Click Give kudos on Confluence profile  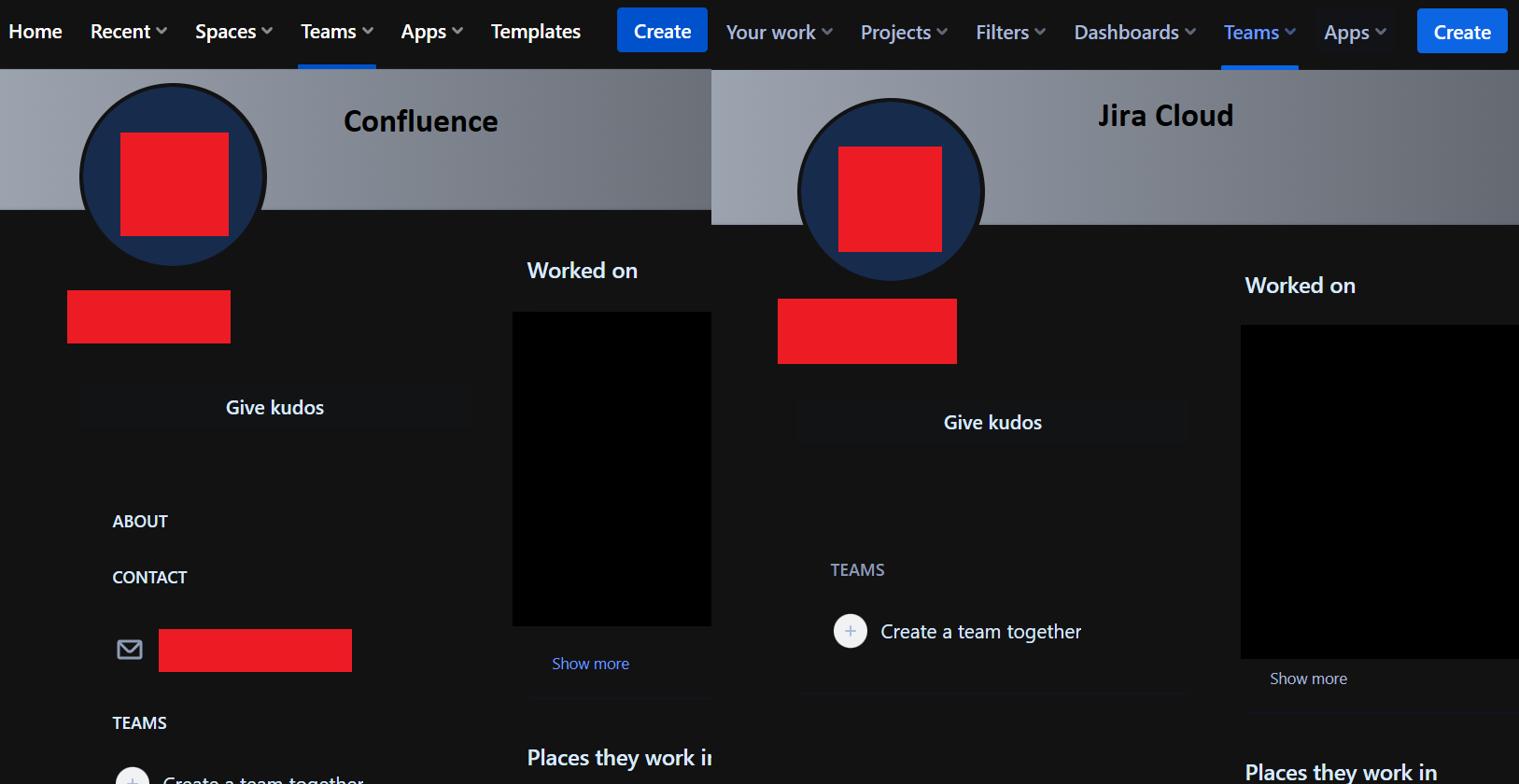pos(274,408)
